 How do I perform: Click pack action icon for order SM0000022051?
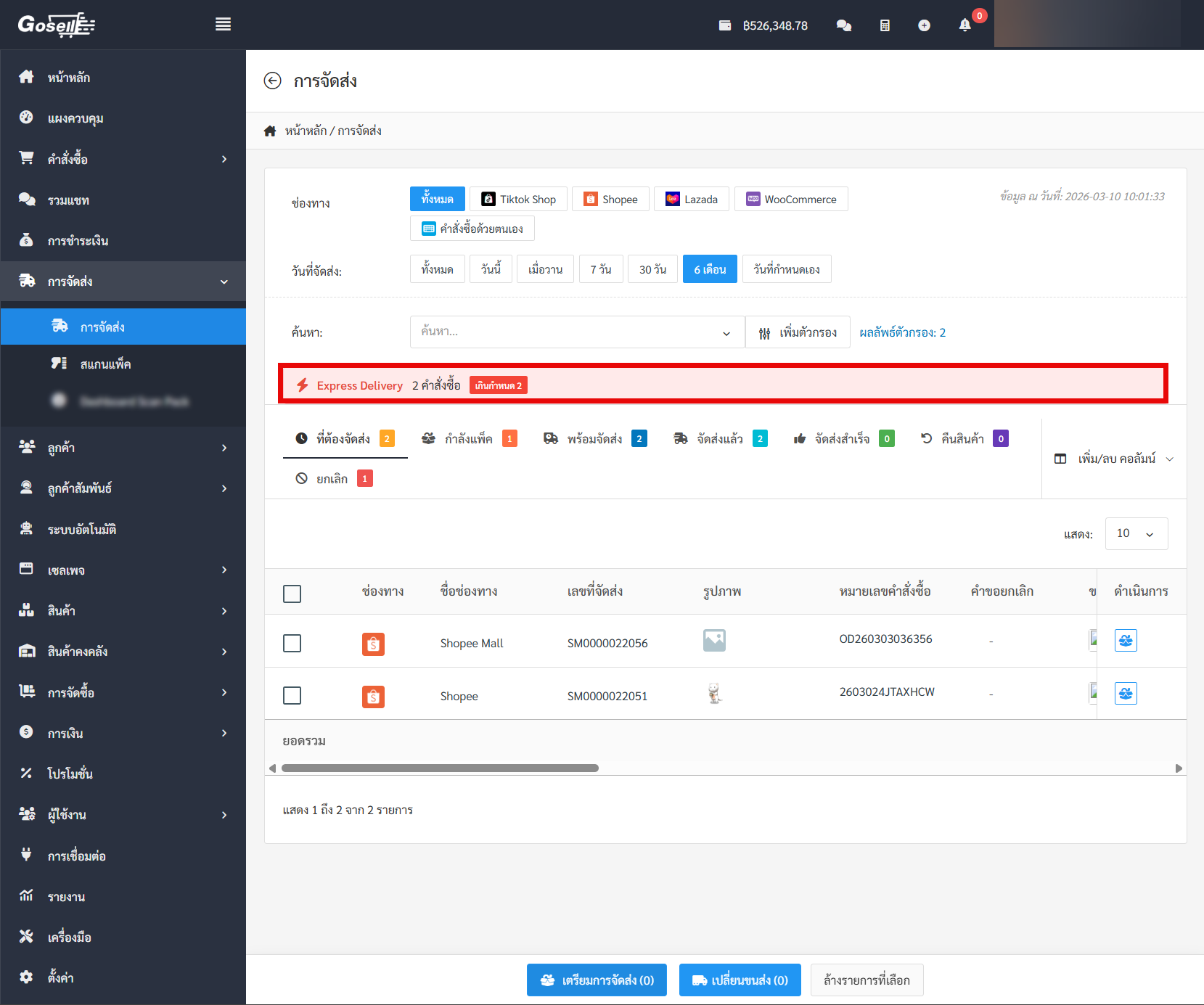(1126, 694)
